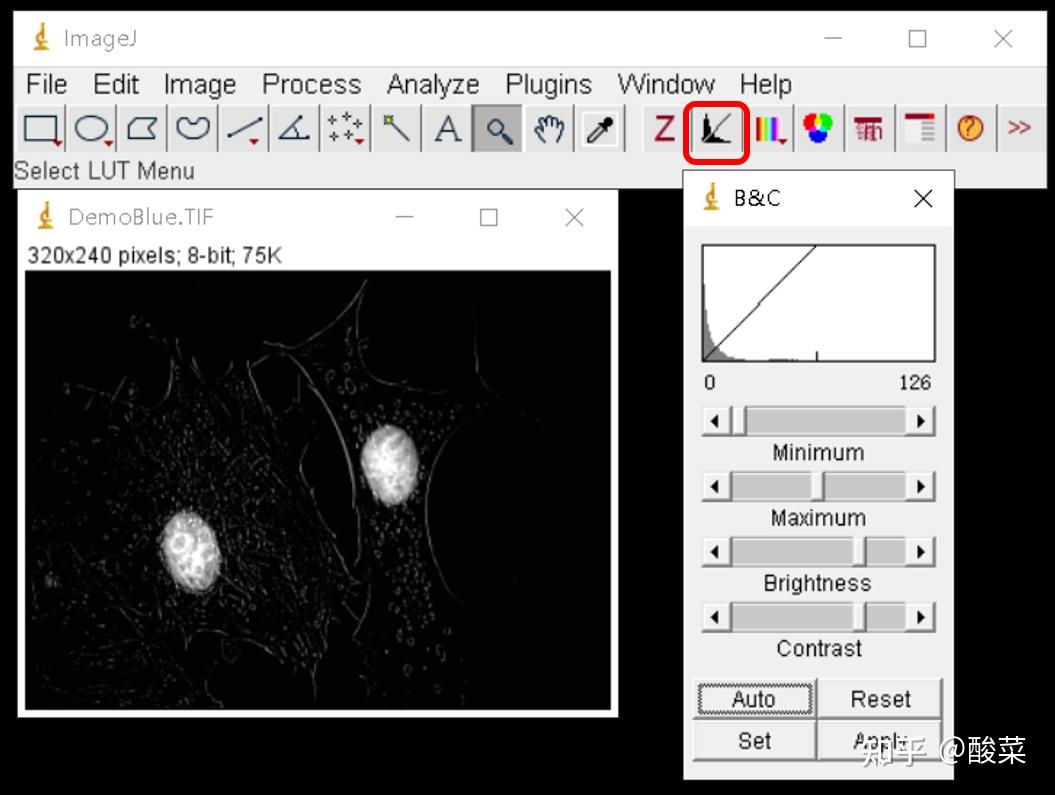Select the text tool

[447, 128]
